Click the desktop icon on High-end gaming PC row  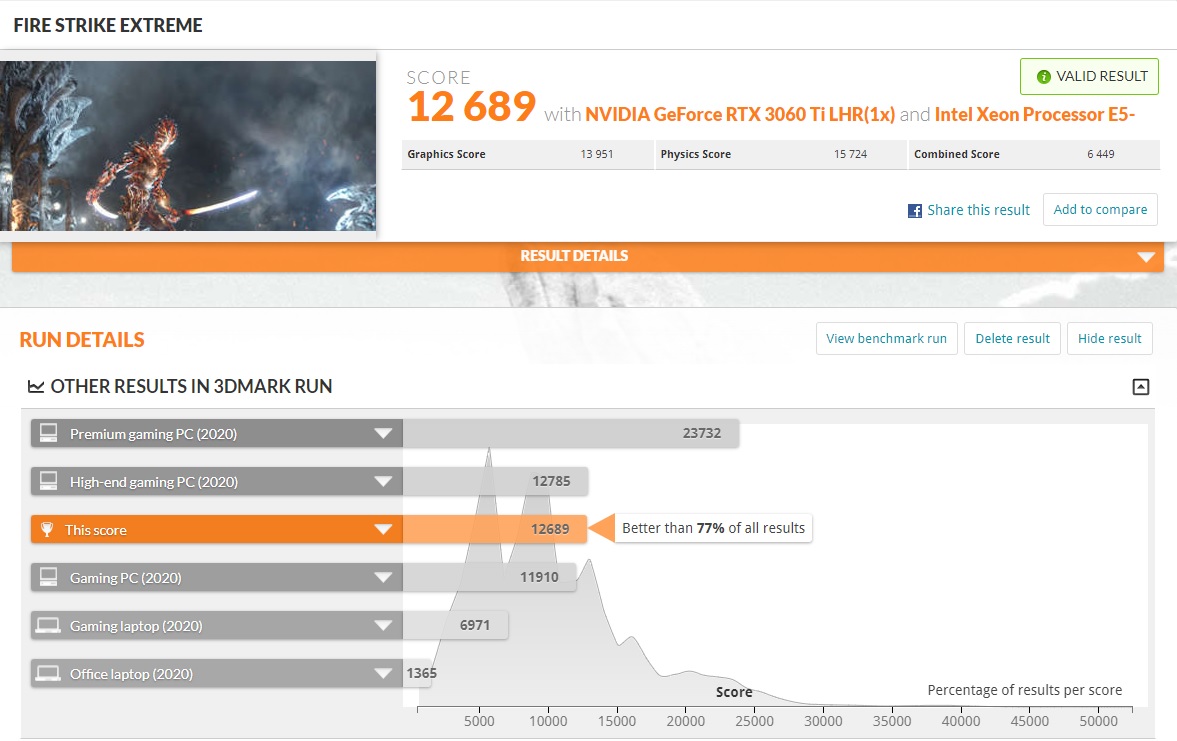[x=49, y=481]
